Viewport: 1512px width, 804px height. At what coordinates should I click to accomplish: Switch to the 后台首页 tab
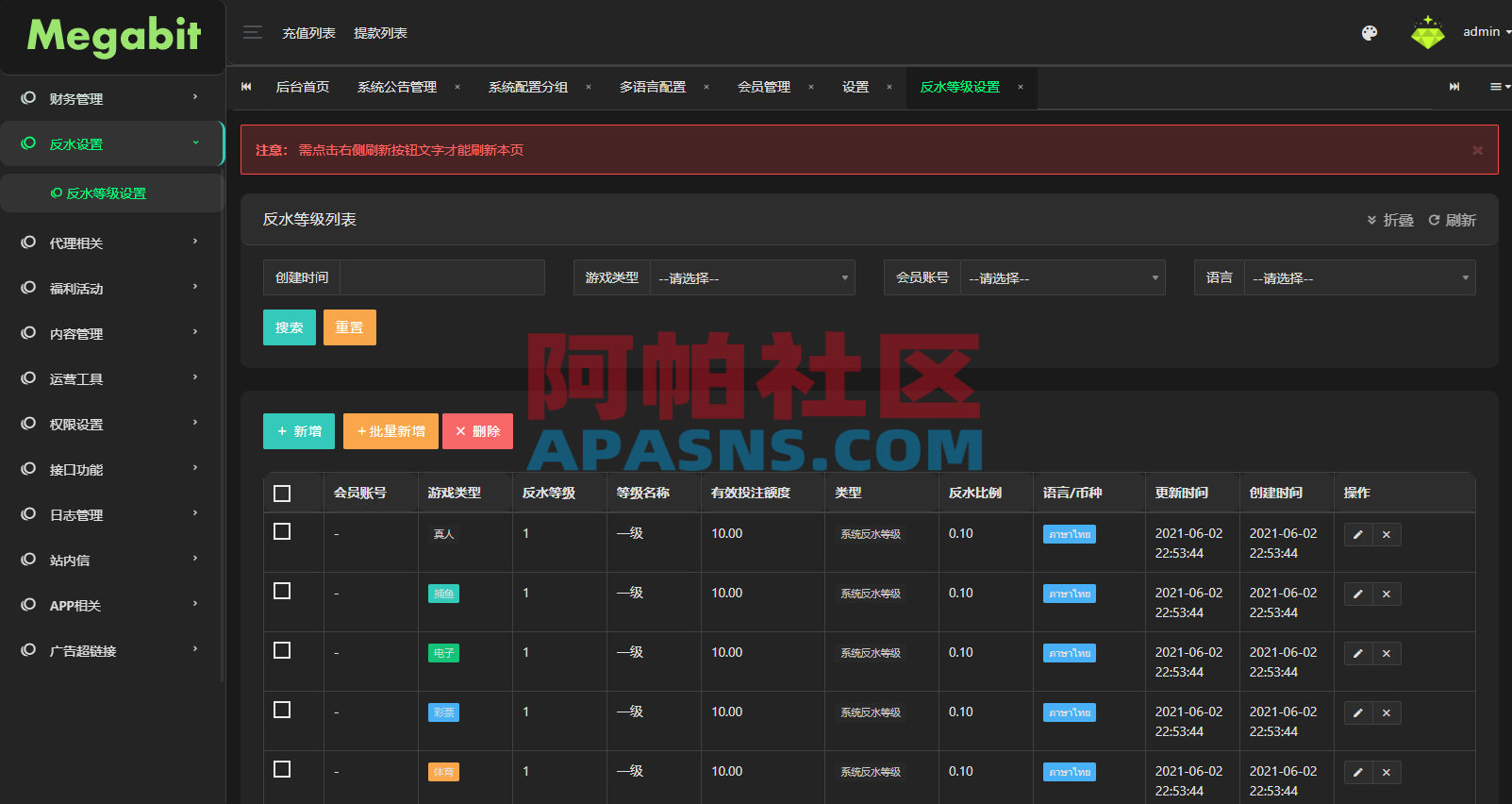pyautogui.click(x=303, y=87)
